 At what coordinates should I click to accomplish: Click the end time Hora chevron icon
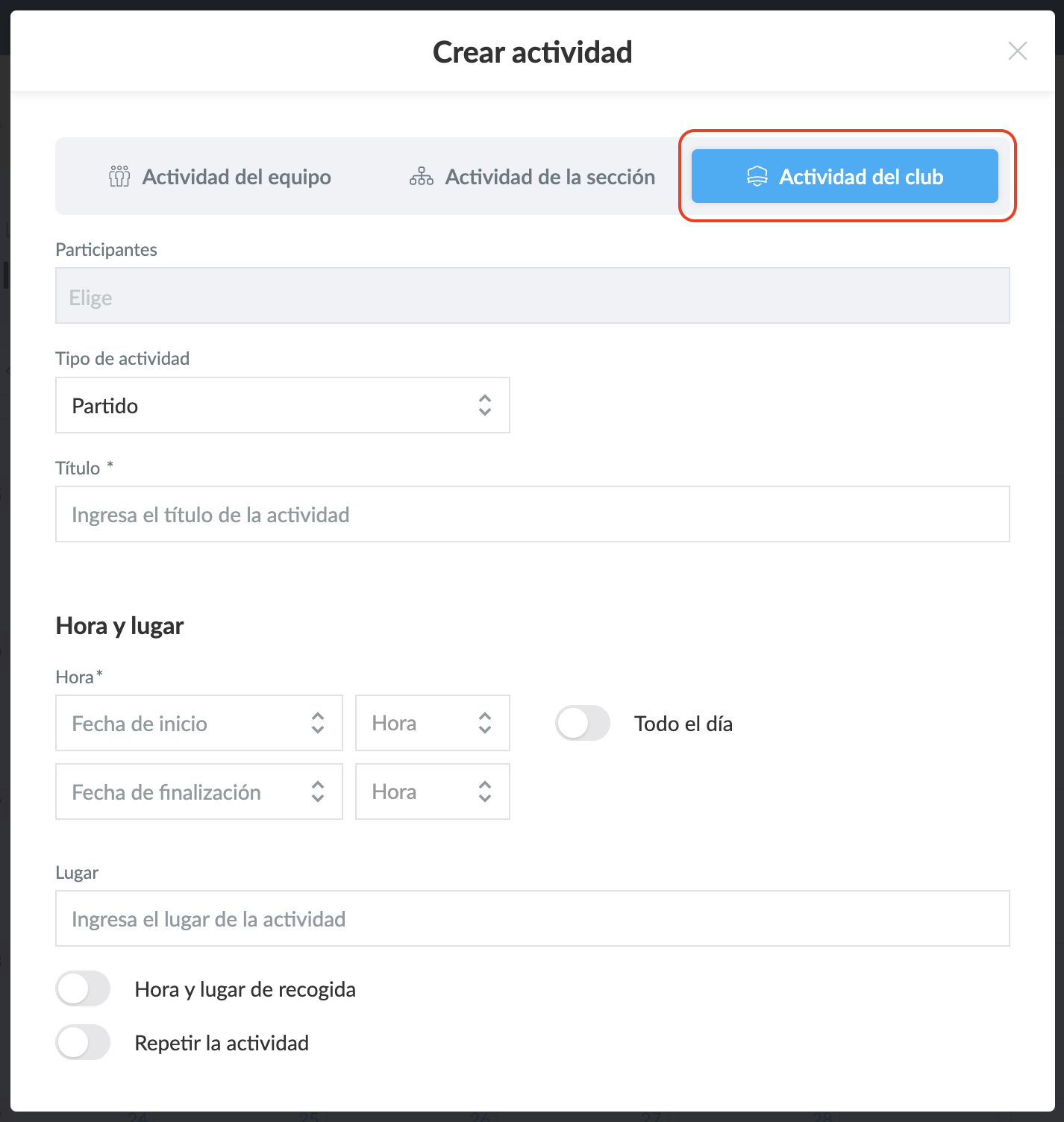[485, 792]
